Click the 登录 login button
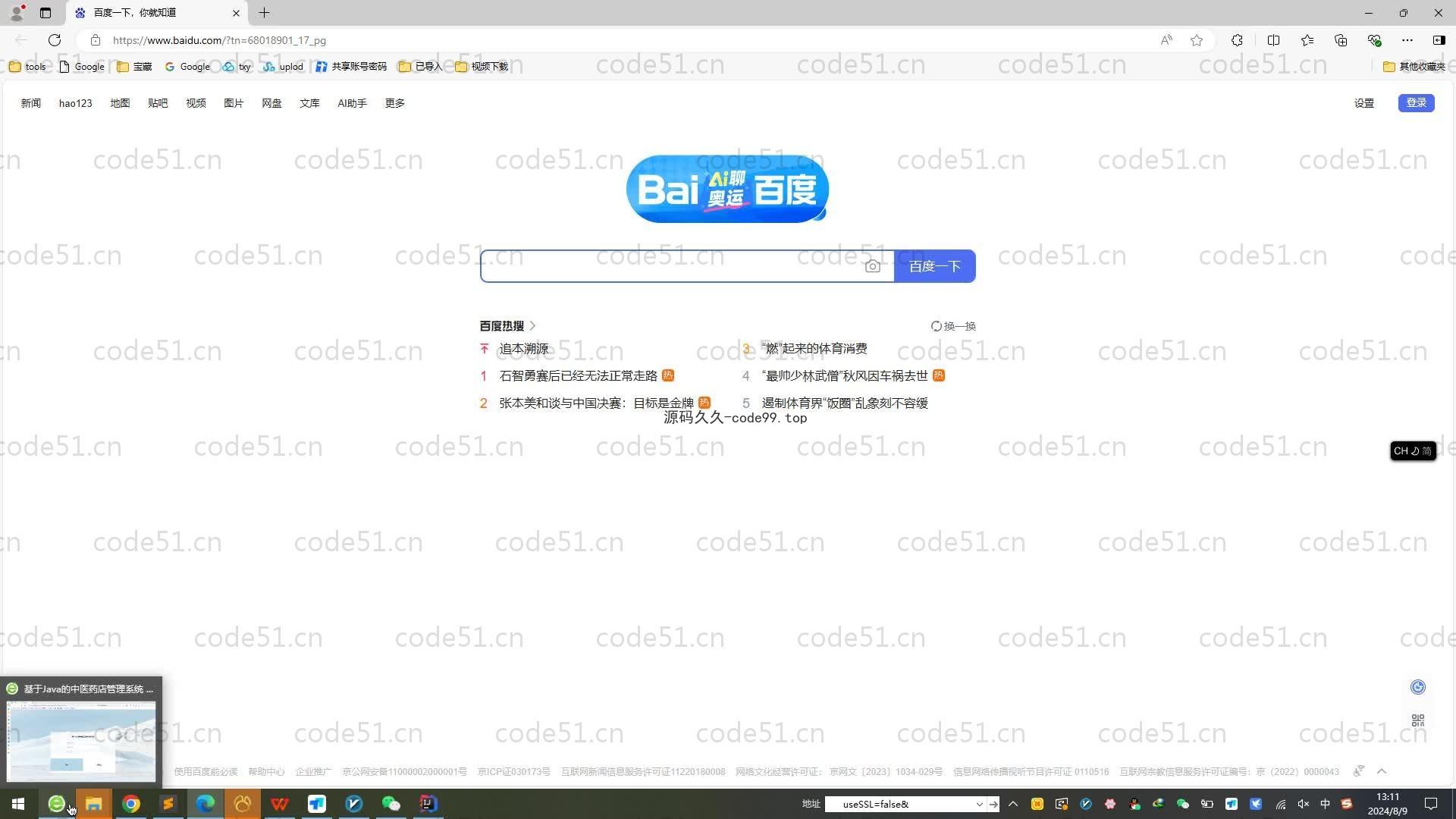Image resolution: width=1456 pixels, height=819 pixels. 1416,102
